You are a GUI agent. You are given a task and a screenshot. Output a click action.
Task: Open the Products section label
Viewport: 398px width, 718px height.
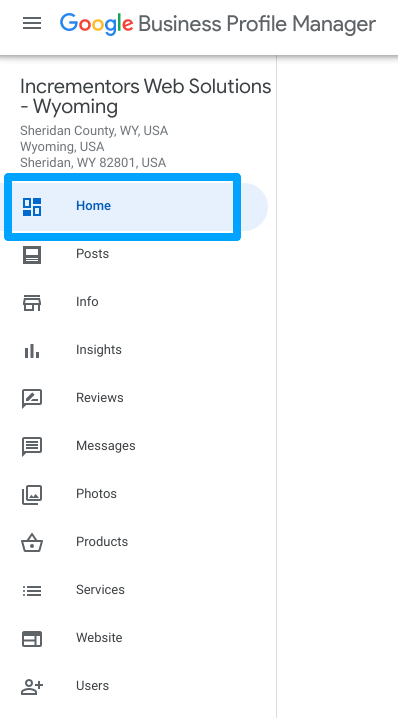(x=102, y=542)
